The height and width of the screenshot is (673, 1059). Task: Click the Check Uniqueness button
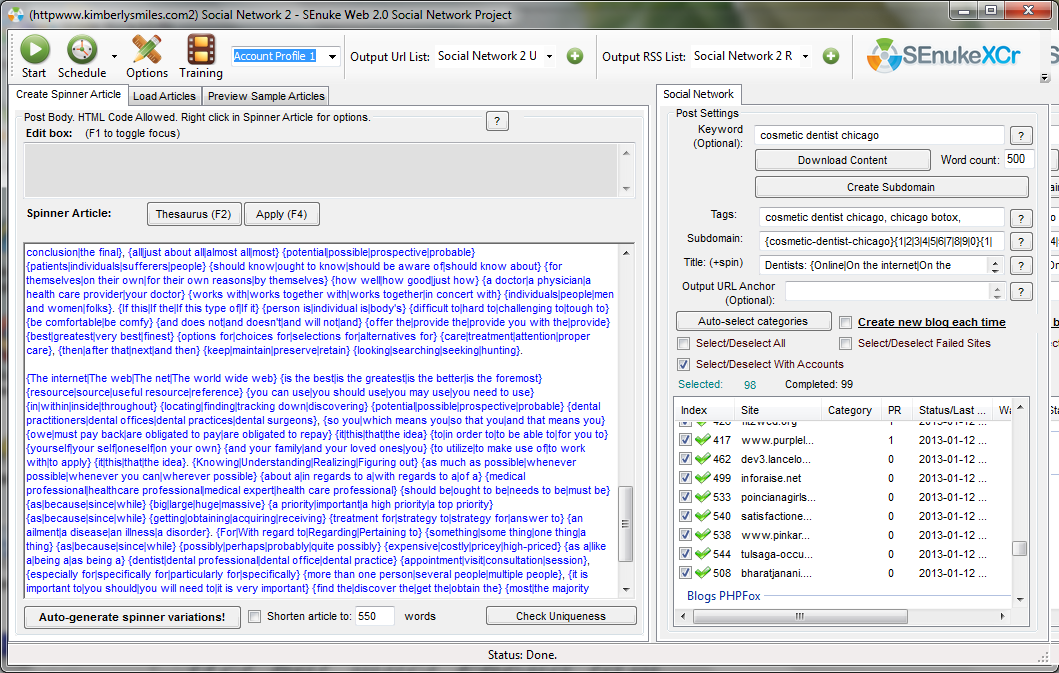[x=561, y=616]
